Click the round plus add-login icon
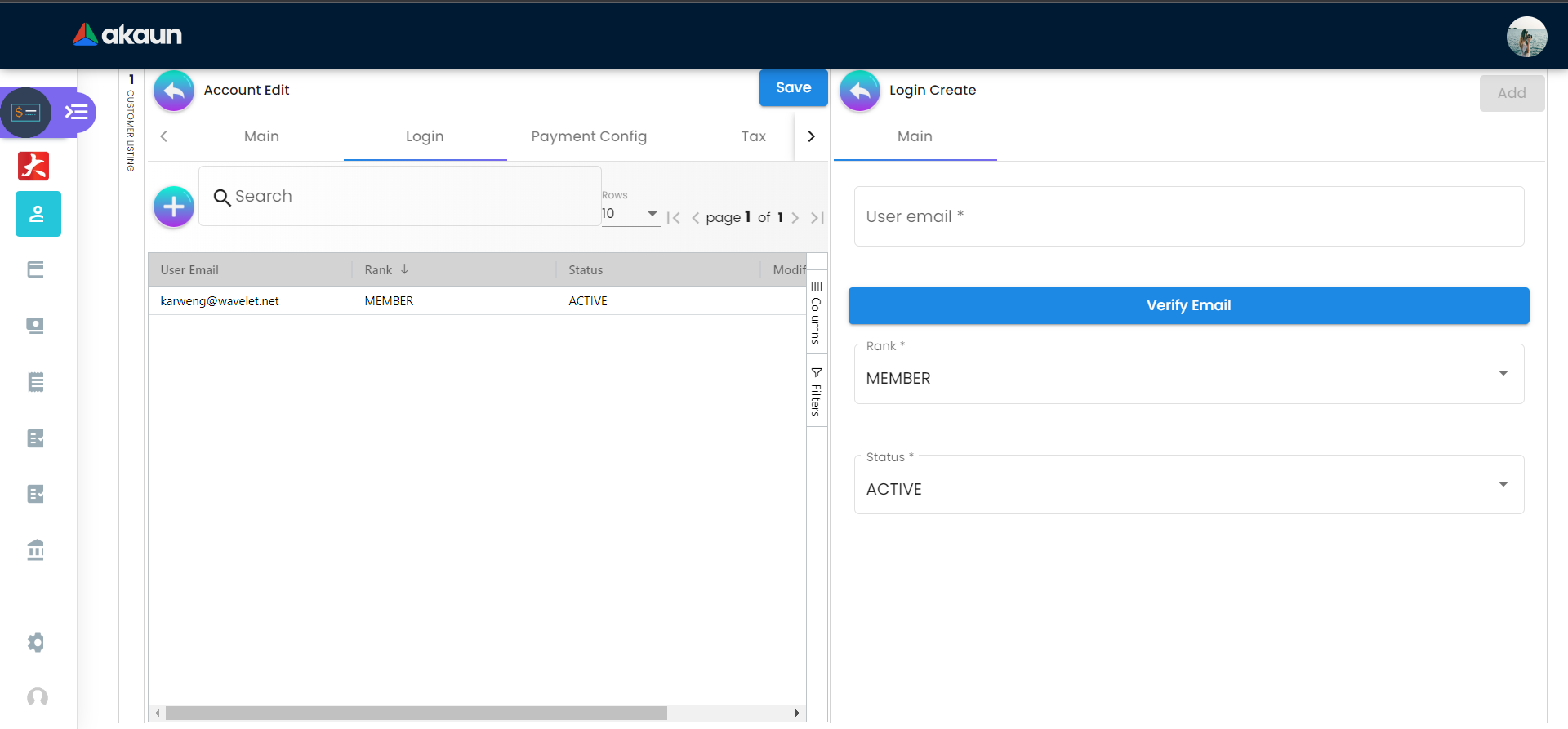The image size is (1568, 729). pos(174,207)
